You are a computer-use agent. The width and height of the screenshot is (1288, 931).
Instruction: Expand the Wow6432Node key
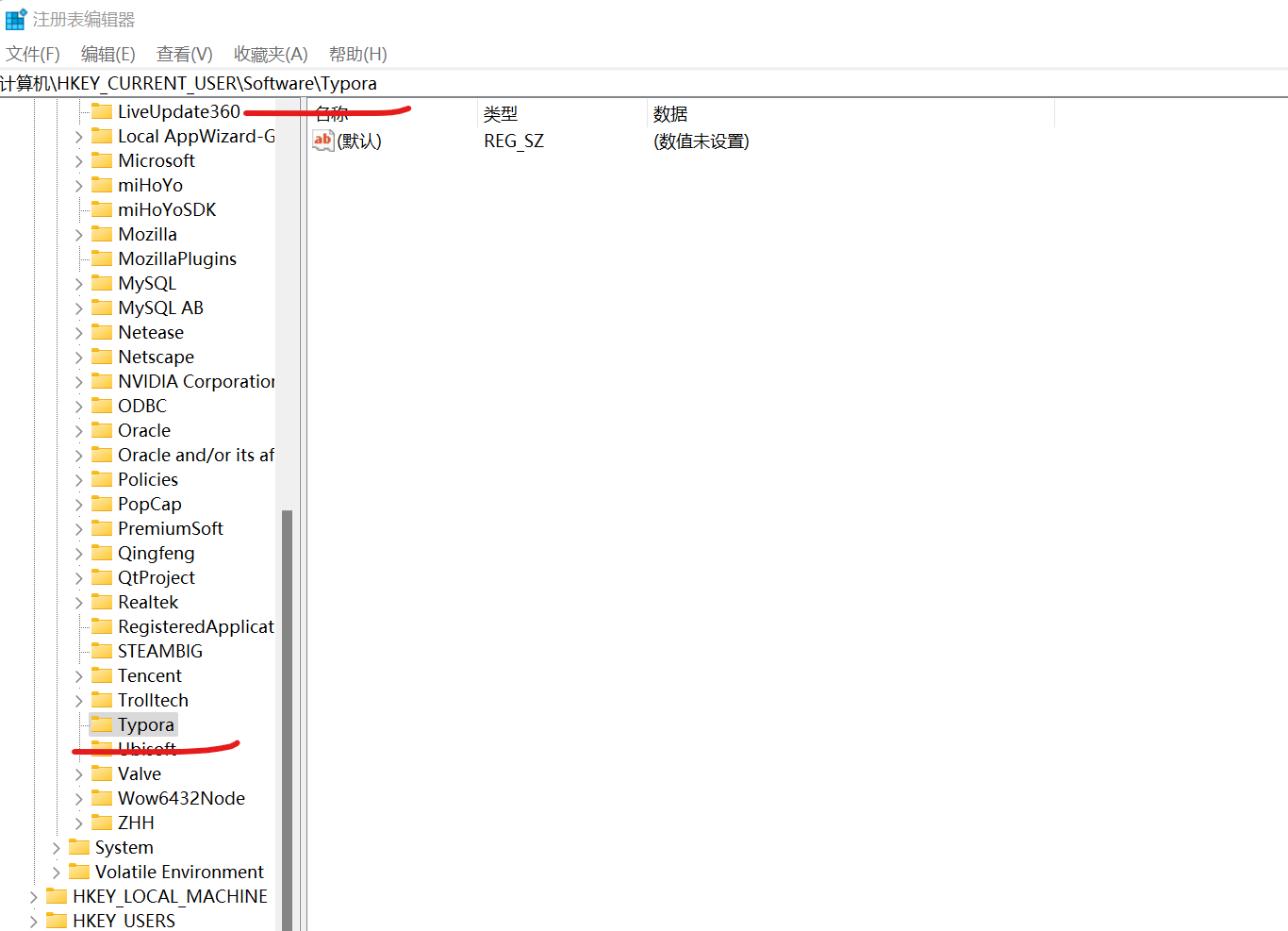click(x=79, y=798)
